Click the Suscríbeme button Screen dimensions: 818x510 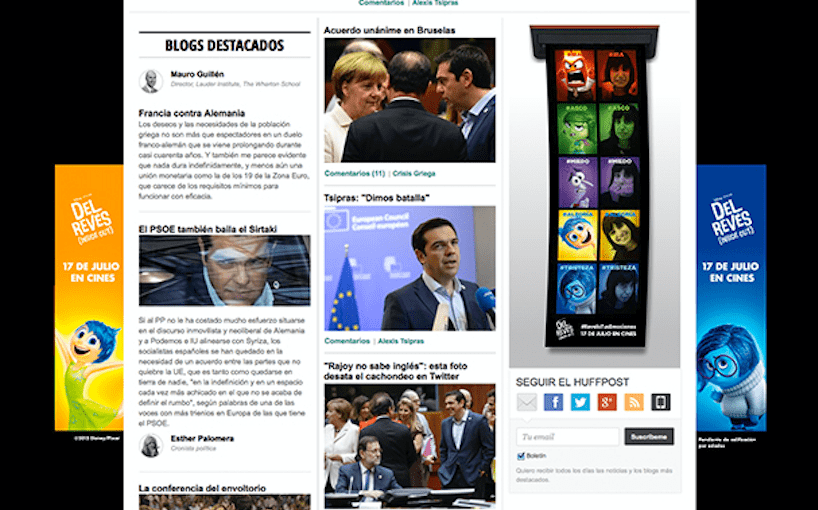649,436
